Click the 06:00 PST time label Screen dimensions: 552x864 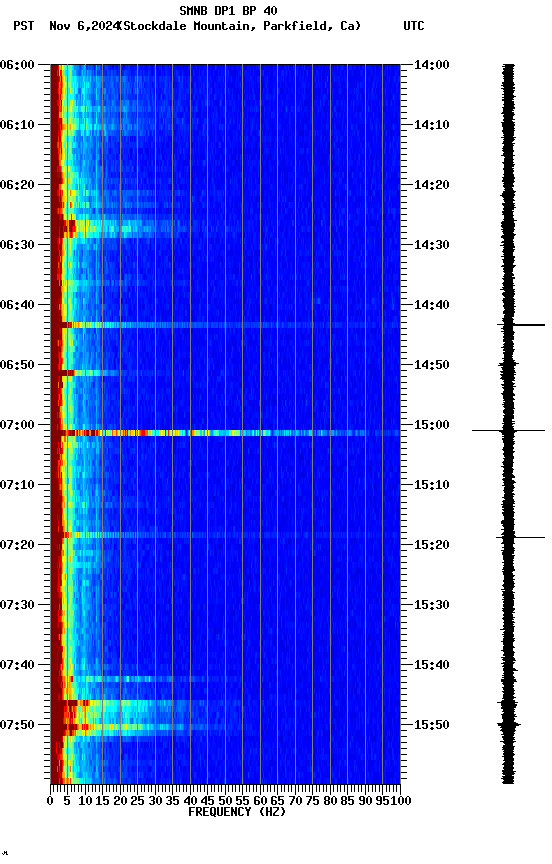pos(17,65)
